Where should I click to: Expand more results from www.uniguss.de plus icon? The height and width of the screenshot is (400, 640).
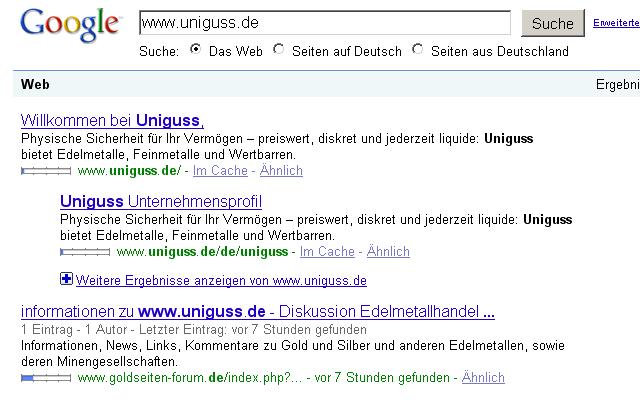[66, 279]
